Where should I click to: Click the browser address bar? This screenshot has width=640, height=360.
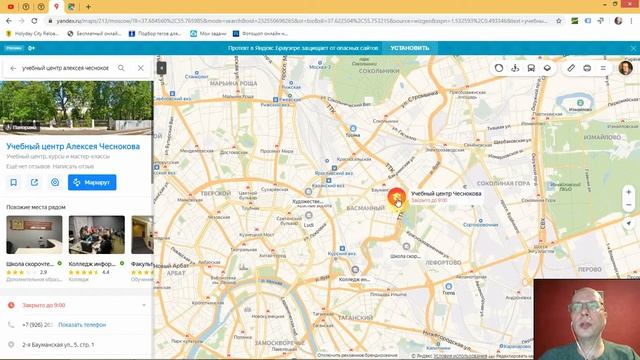click(301, 21)
